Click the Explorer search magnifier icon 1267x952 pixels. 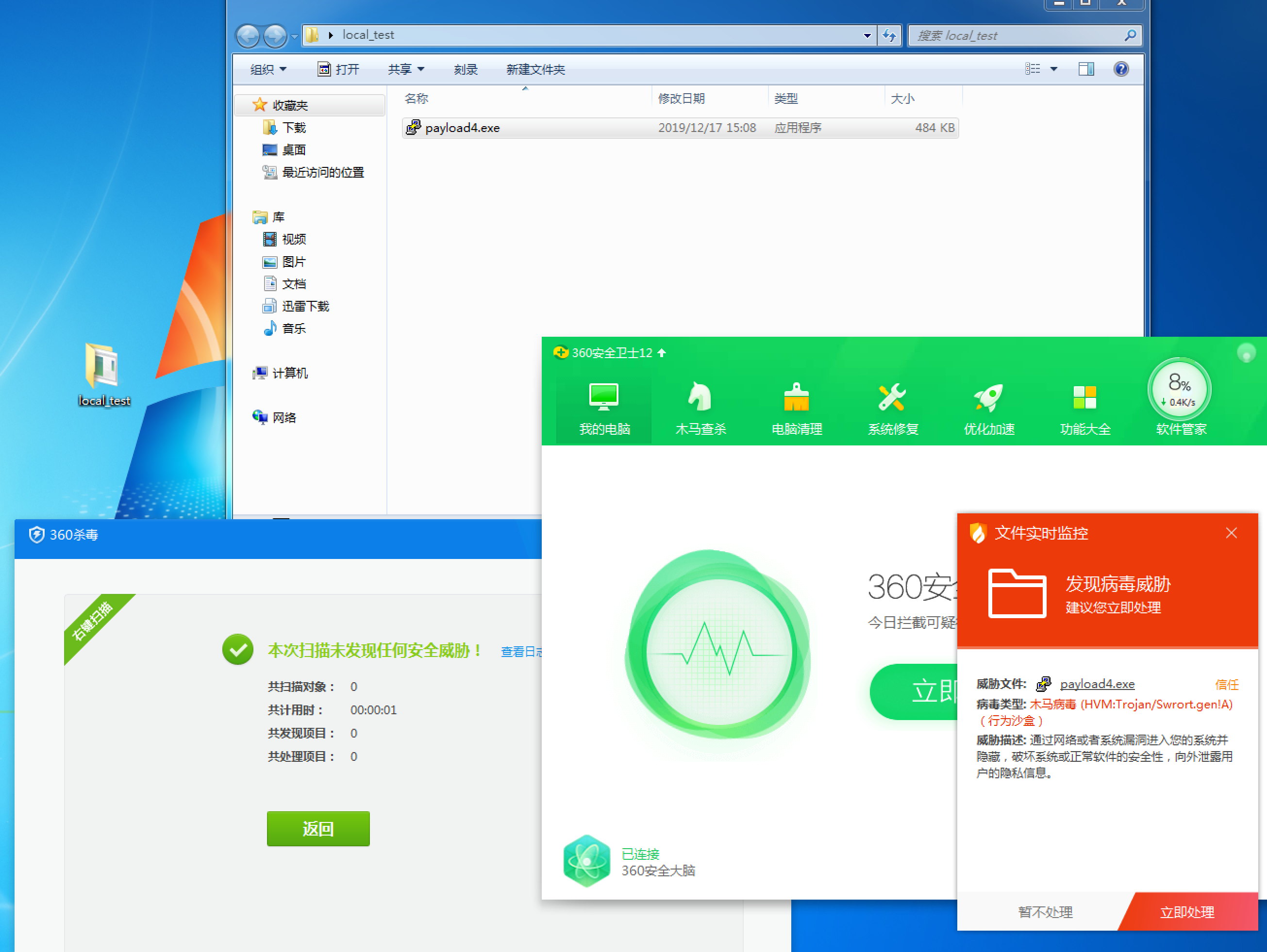click(1130, 35)
